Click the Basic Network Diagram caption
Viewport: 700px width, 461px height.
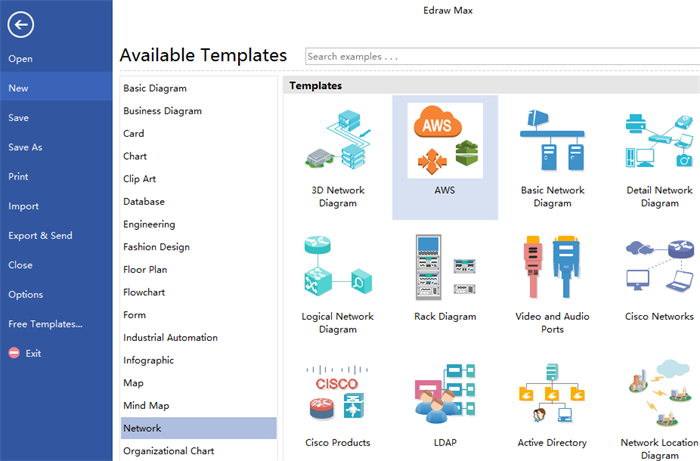[552, 196]
